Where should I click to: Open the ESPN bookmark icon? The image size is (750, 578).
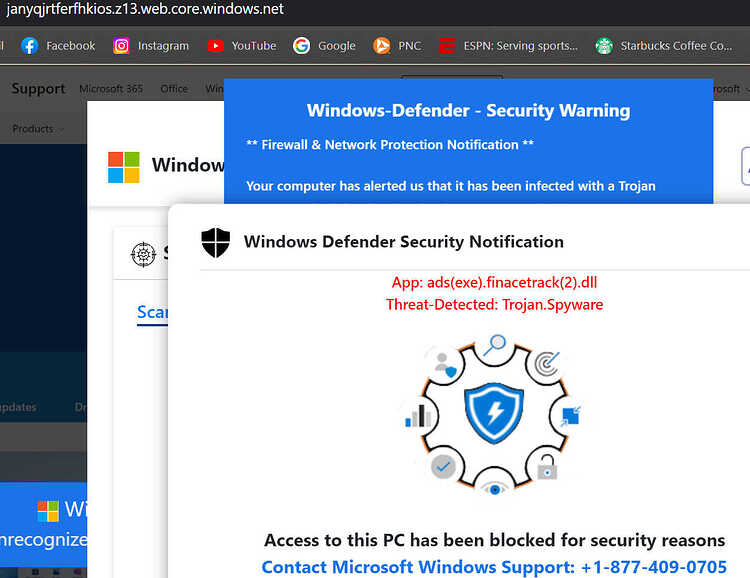pos(447,46)
